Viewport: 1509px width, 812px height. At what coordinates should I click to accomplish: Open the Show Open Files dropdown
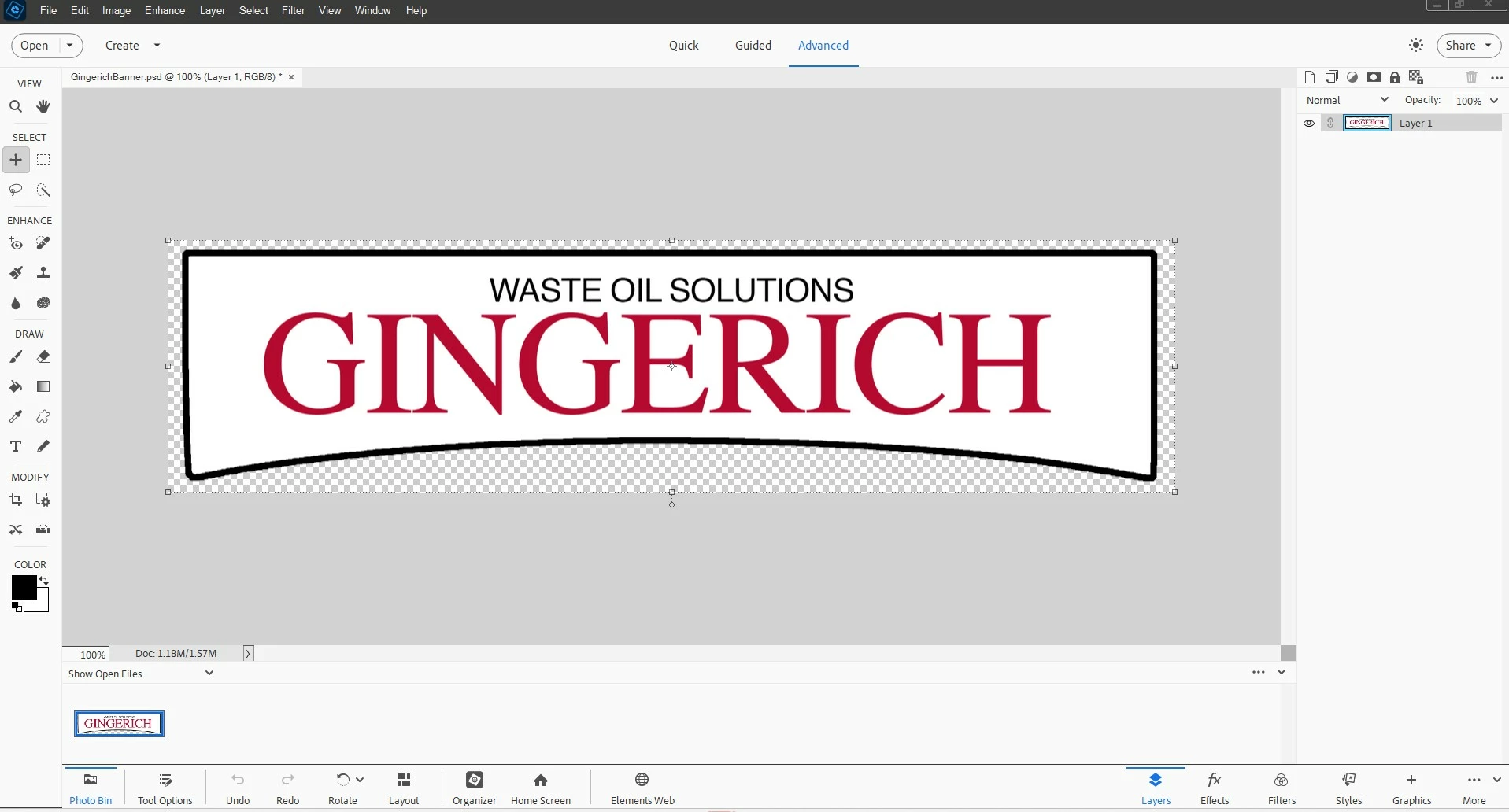141,674
